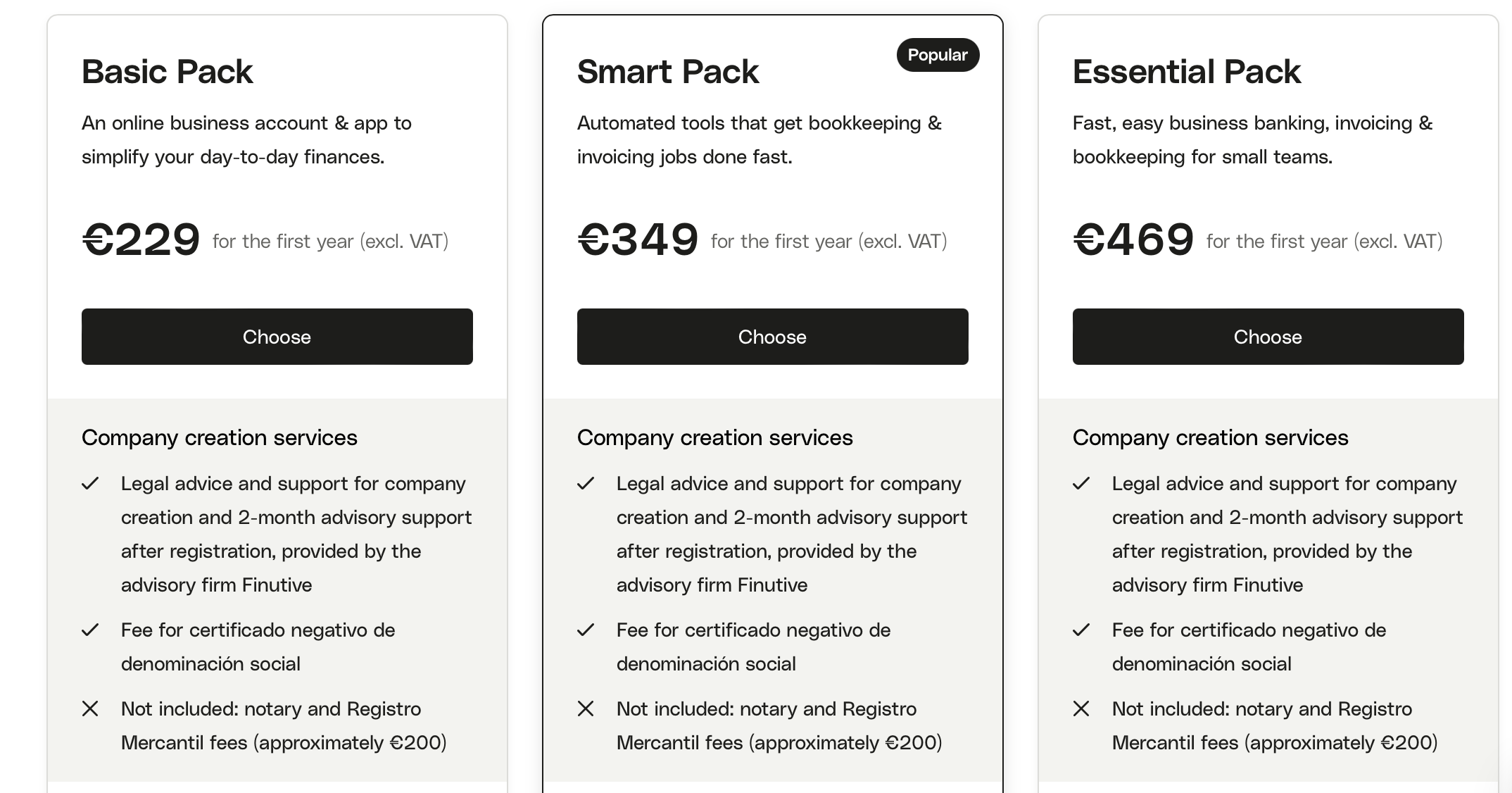Click Essential Pack legal advice checkmark icon
The height and width of the screenshot is (793, 1512).
1081,484
